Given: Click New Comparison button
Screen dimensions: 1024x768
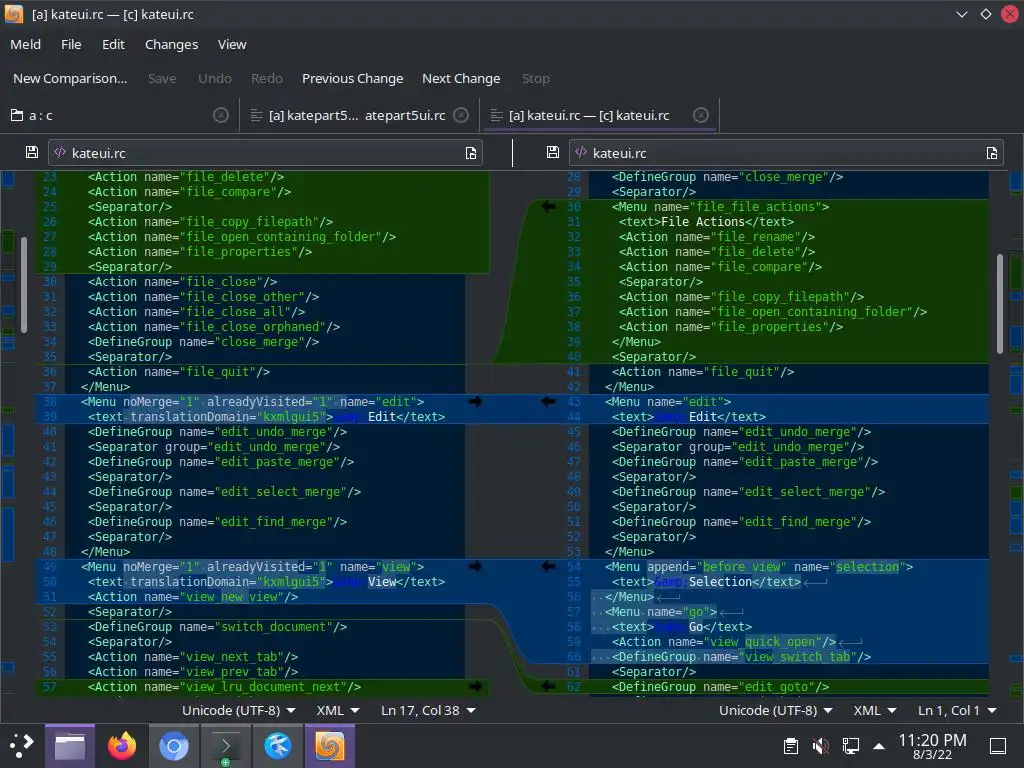Looking at the screenshot, I should [x=70, y=78].
